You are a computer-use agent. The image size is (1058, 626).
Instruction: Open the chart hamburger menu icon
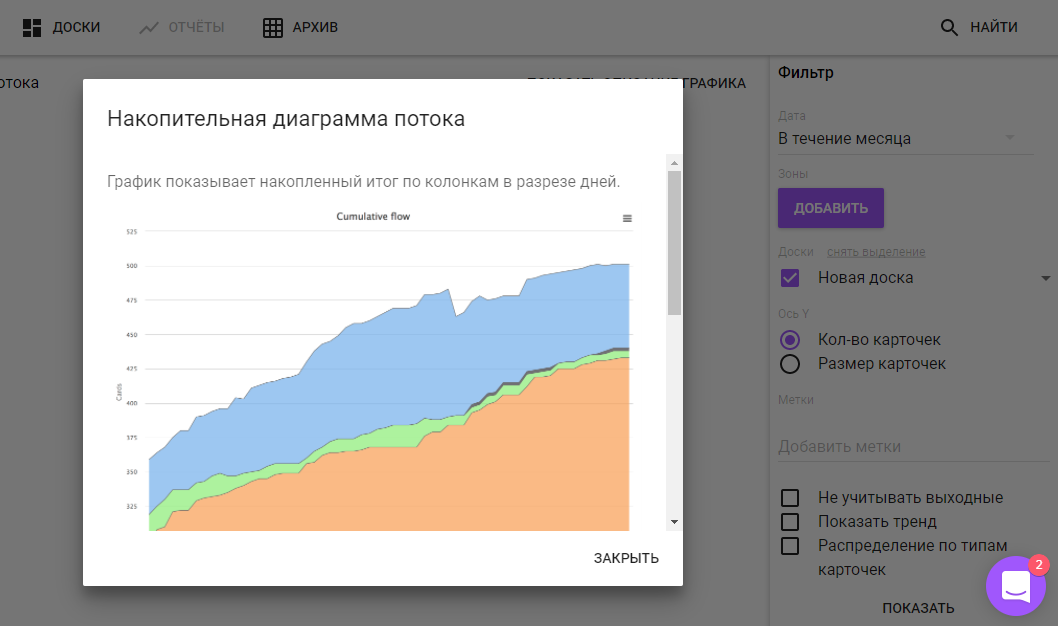(627, 218)
